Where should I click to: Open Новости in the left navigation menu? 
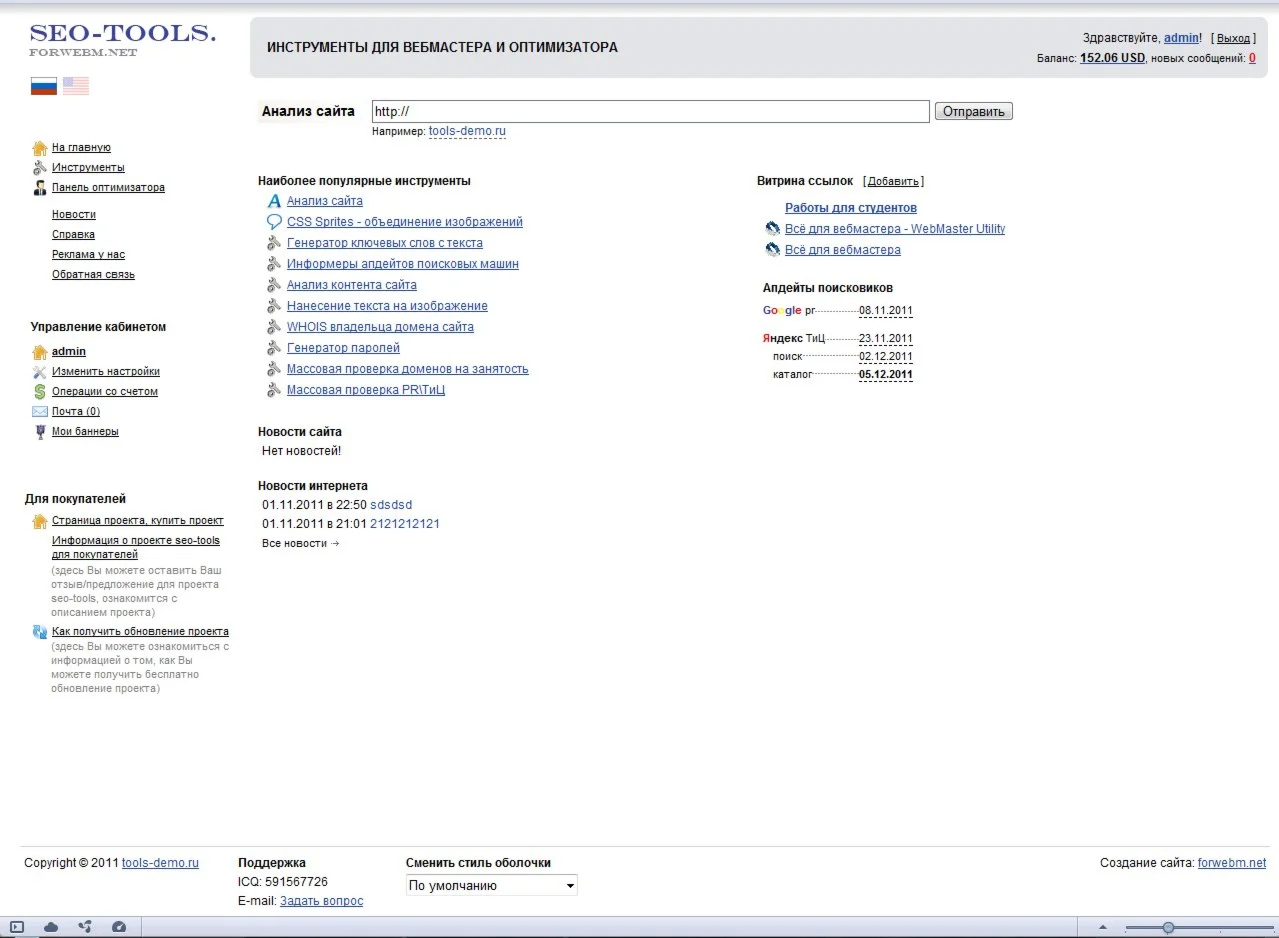74,215
